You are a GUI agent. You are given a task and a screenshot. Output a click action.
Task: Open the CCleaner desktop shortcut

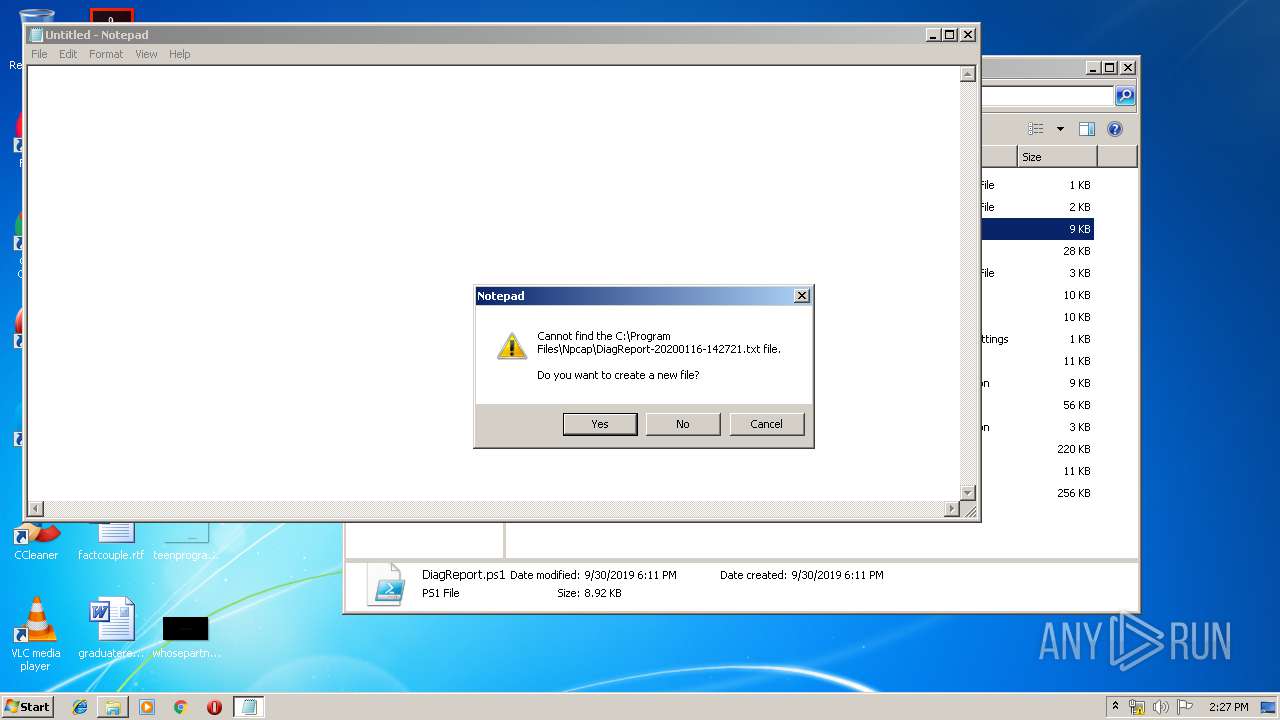coord(36,541)
